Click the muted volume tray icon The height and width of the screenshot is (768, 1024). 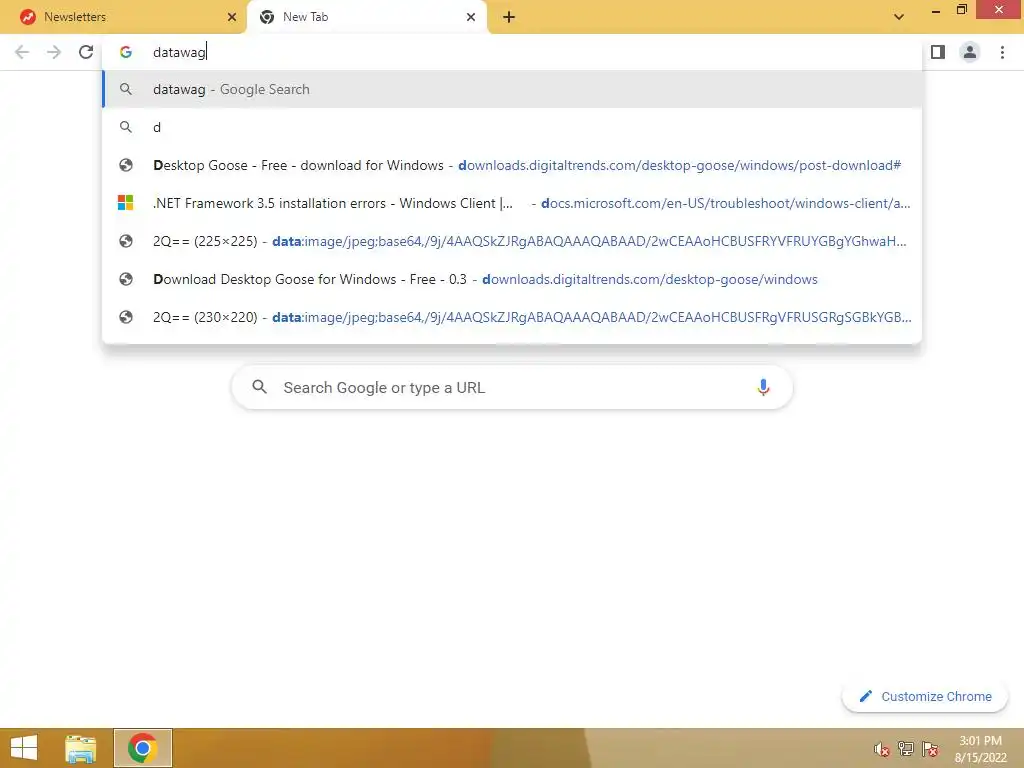coord(882,749)
